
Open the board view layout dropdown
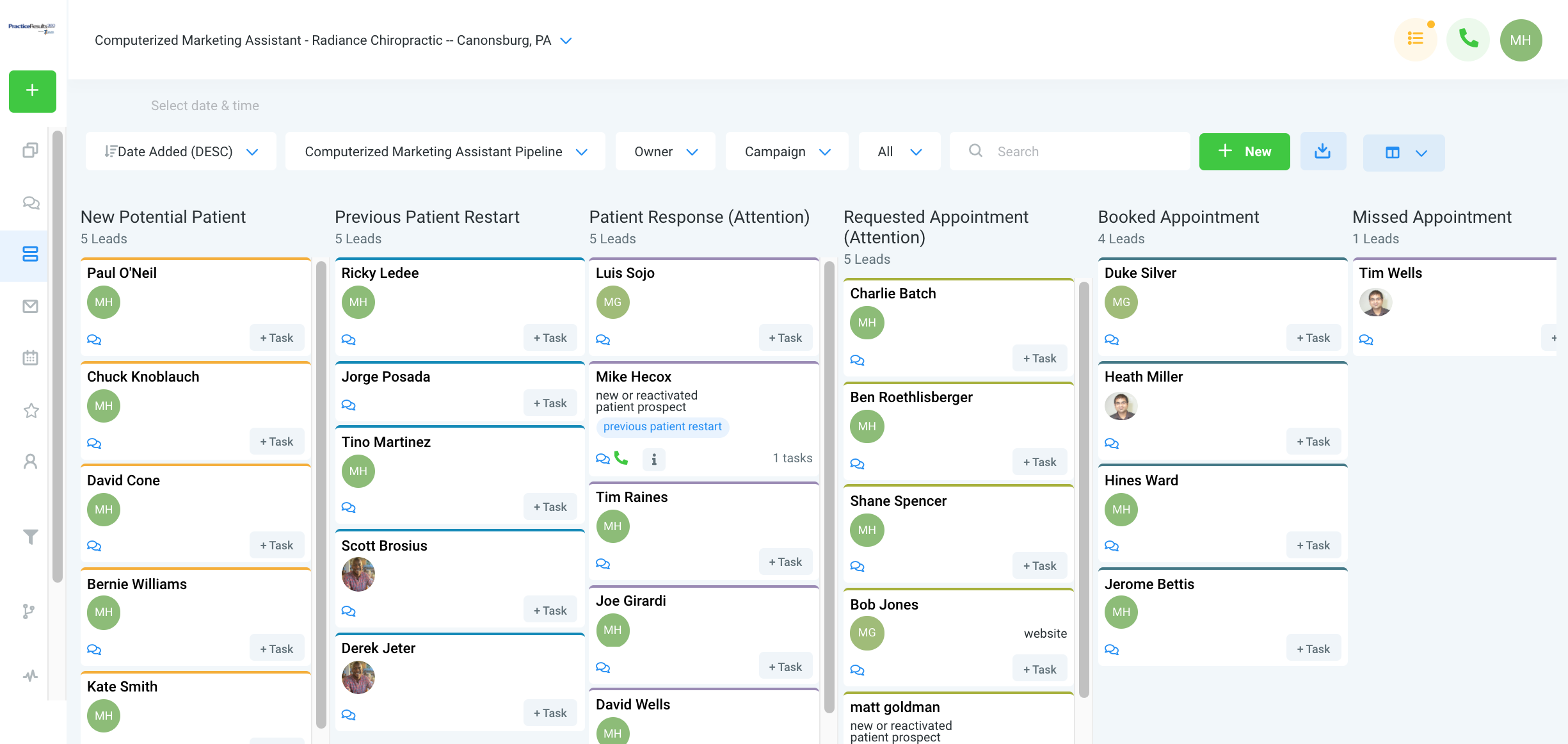pos(1404,152)
